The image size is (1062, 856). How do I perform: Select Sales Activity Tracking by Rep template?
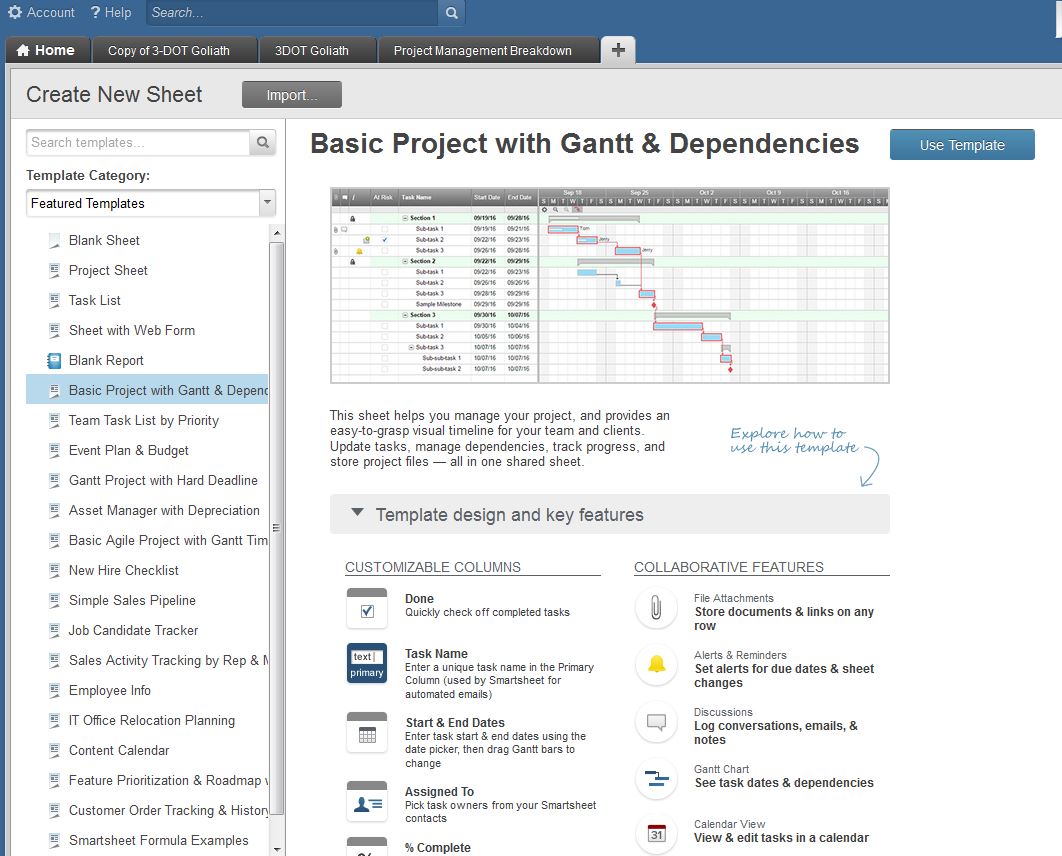click(x=147, y=660)
